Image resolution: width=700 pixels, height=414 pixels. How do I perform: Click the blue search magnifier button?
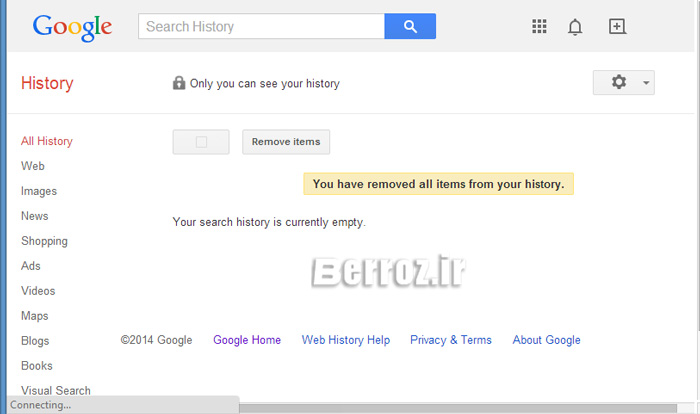pyautogui.click(x=410, y=27)
